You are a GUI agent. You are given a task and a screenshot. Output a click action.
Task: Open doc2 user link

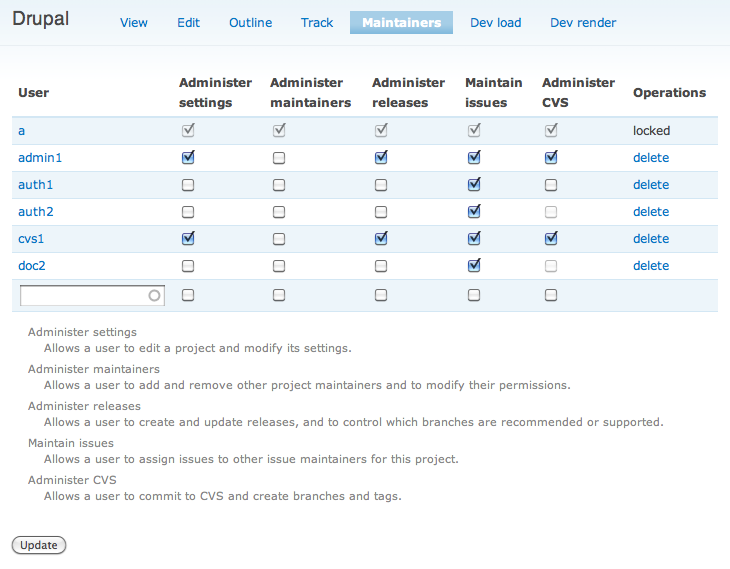[x=32, y=266]
